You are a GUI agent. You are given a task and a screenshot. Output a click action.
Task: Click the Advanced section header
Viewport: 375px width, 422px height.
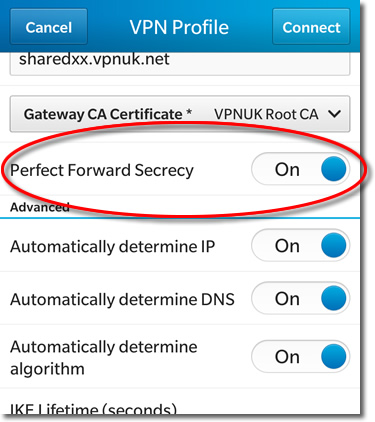pos(40,207)
